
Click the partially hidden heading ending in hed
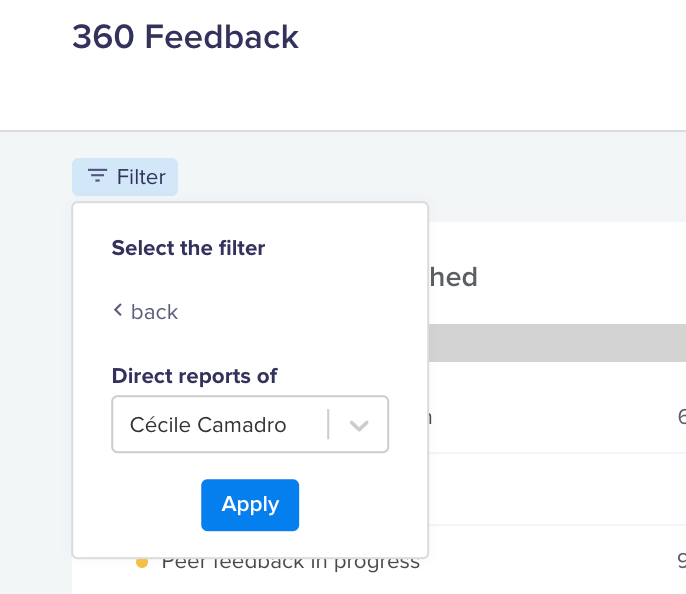point(453,277)
